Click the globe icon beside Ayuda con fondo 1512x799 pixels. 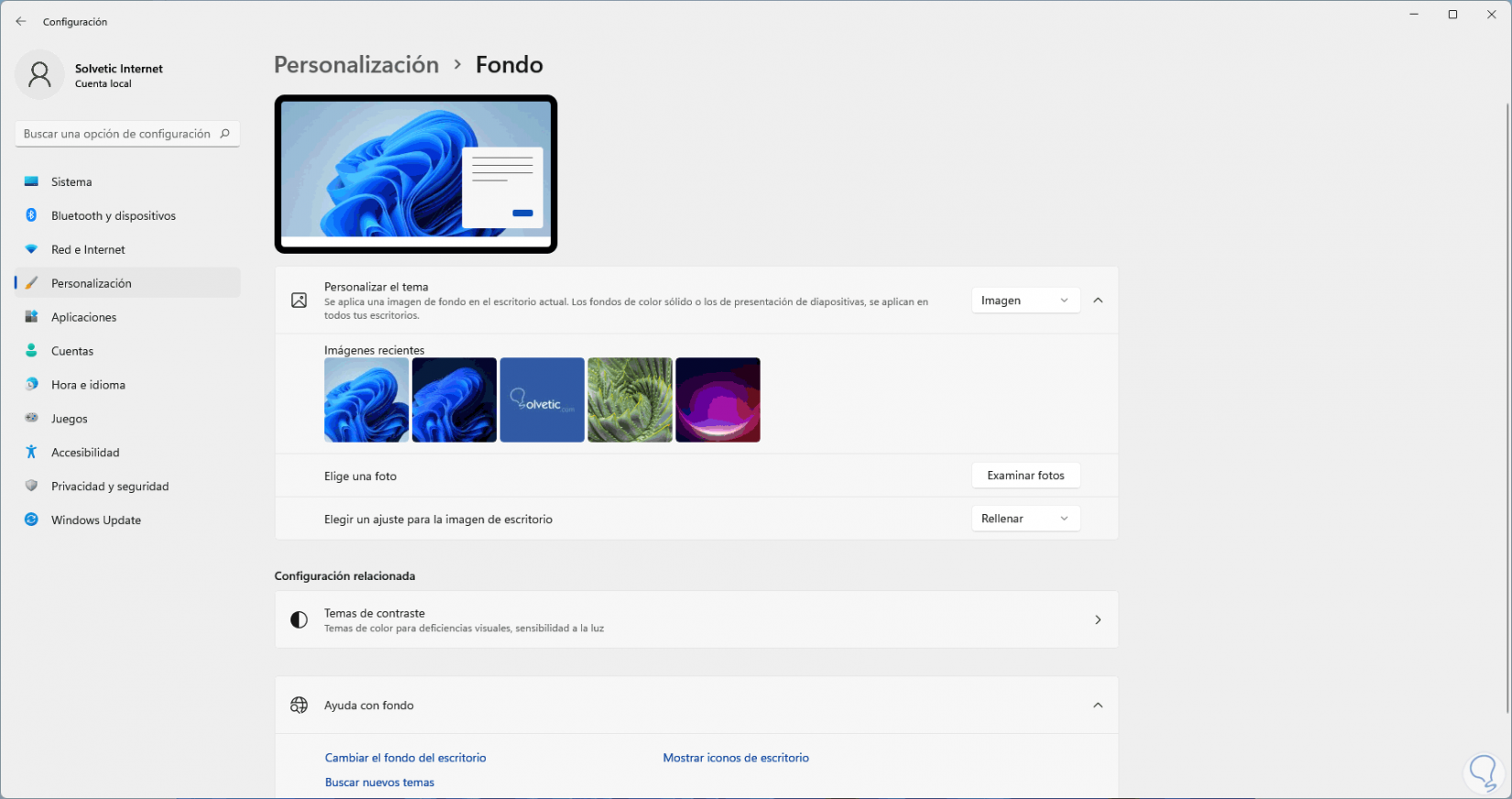(299, 706)
